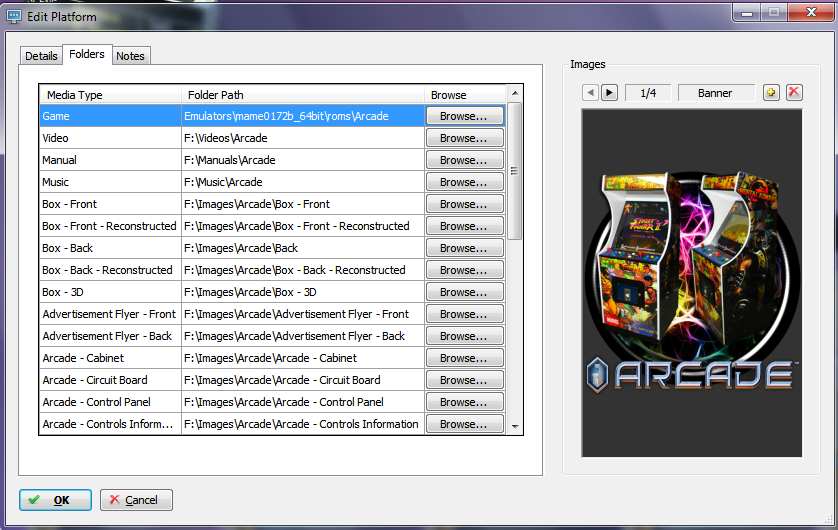Click the path F:\Music\Arcade
Image resolution: width=838 pixels, height=530 pixels.
point(223,182)
